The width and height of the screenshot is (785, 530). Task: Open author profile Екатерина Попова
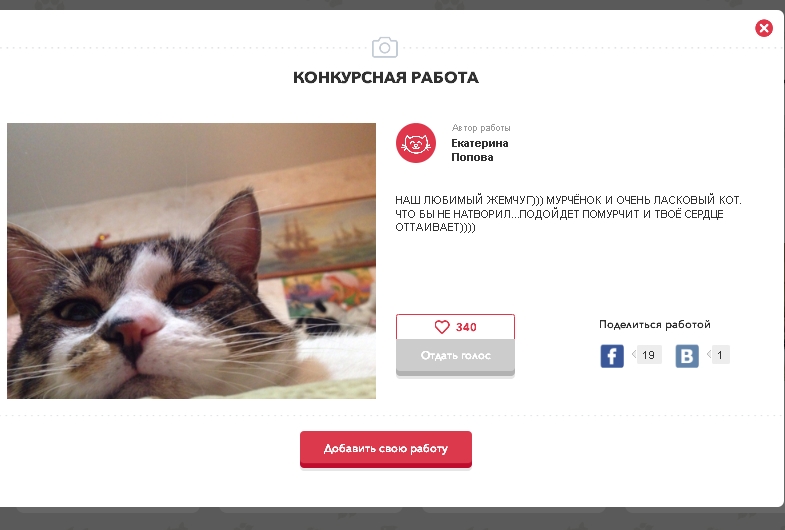(x=480, y=150)
